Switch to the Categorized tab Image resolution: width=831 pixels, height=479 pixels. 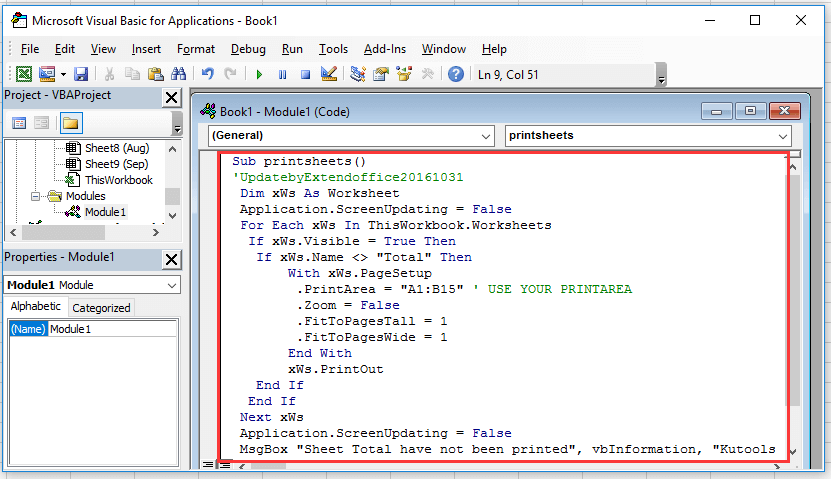pos(101,308)
